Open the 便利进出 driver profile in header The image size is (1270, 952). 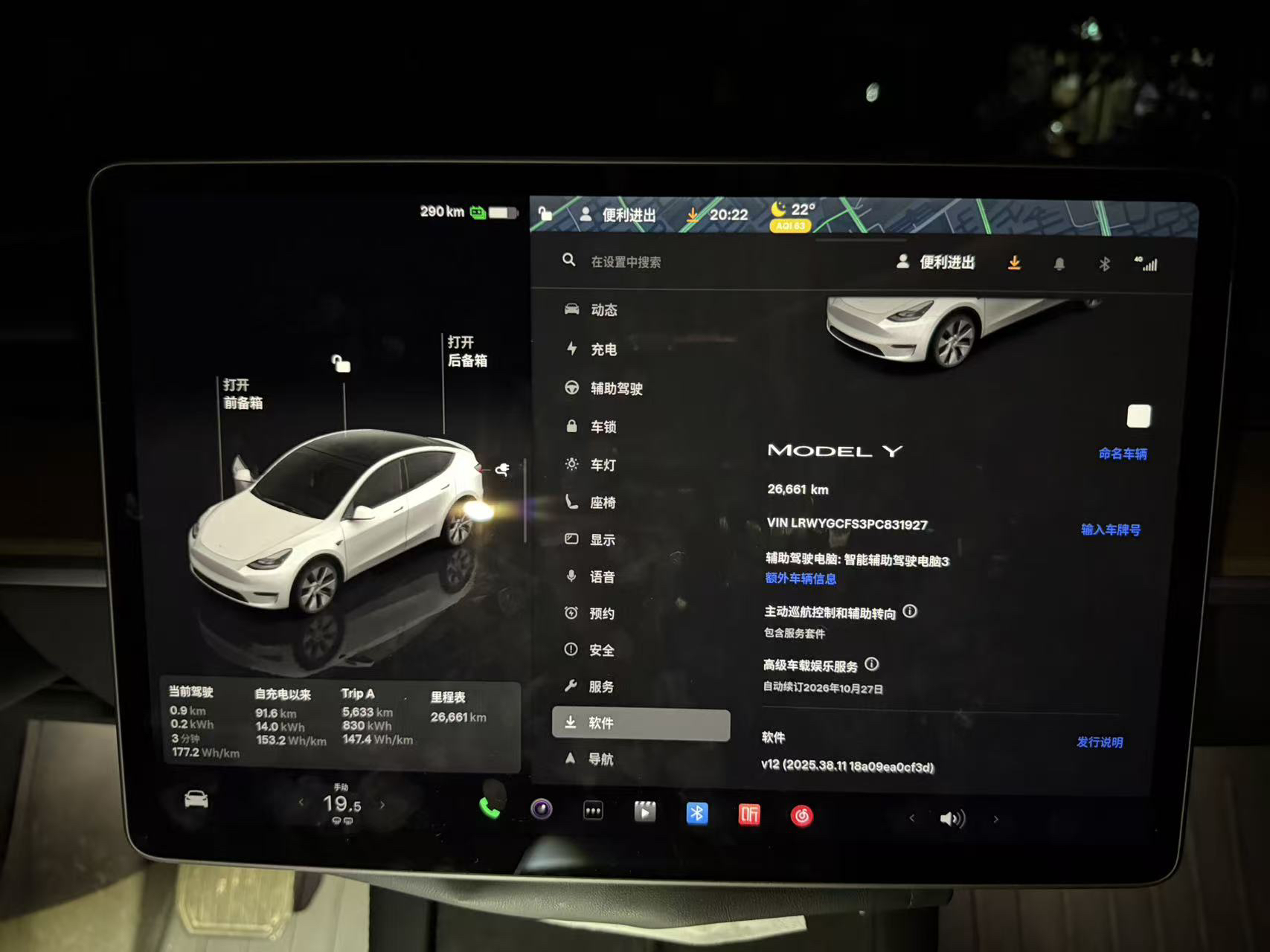[936, 262]
